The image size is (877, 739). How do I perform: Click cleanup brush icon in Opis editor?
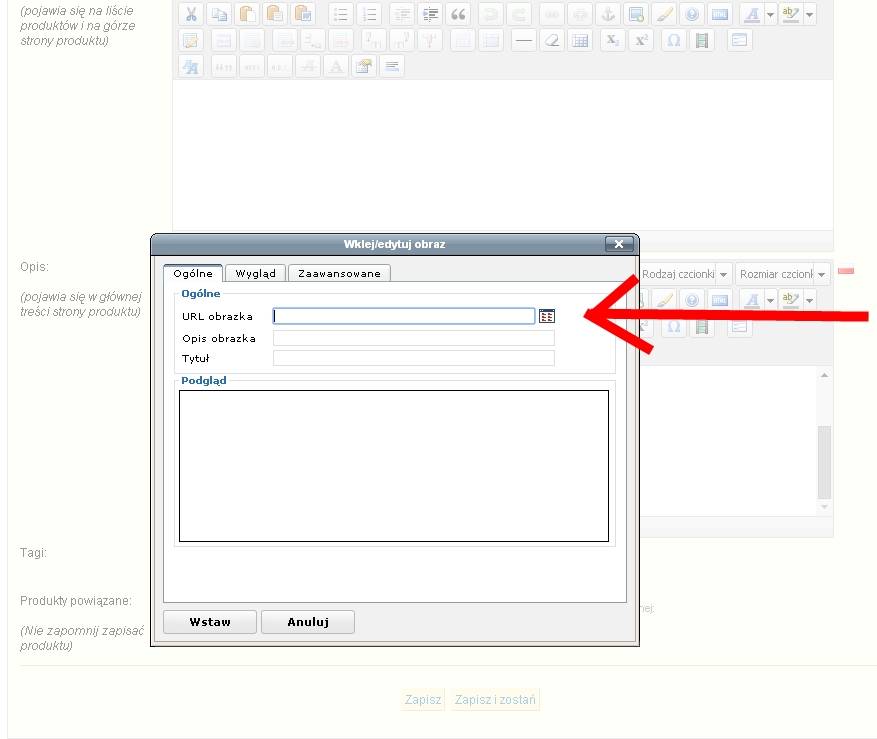click(664, 300)
